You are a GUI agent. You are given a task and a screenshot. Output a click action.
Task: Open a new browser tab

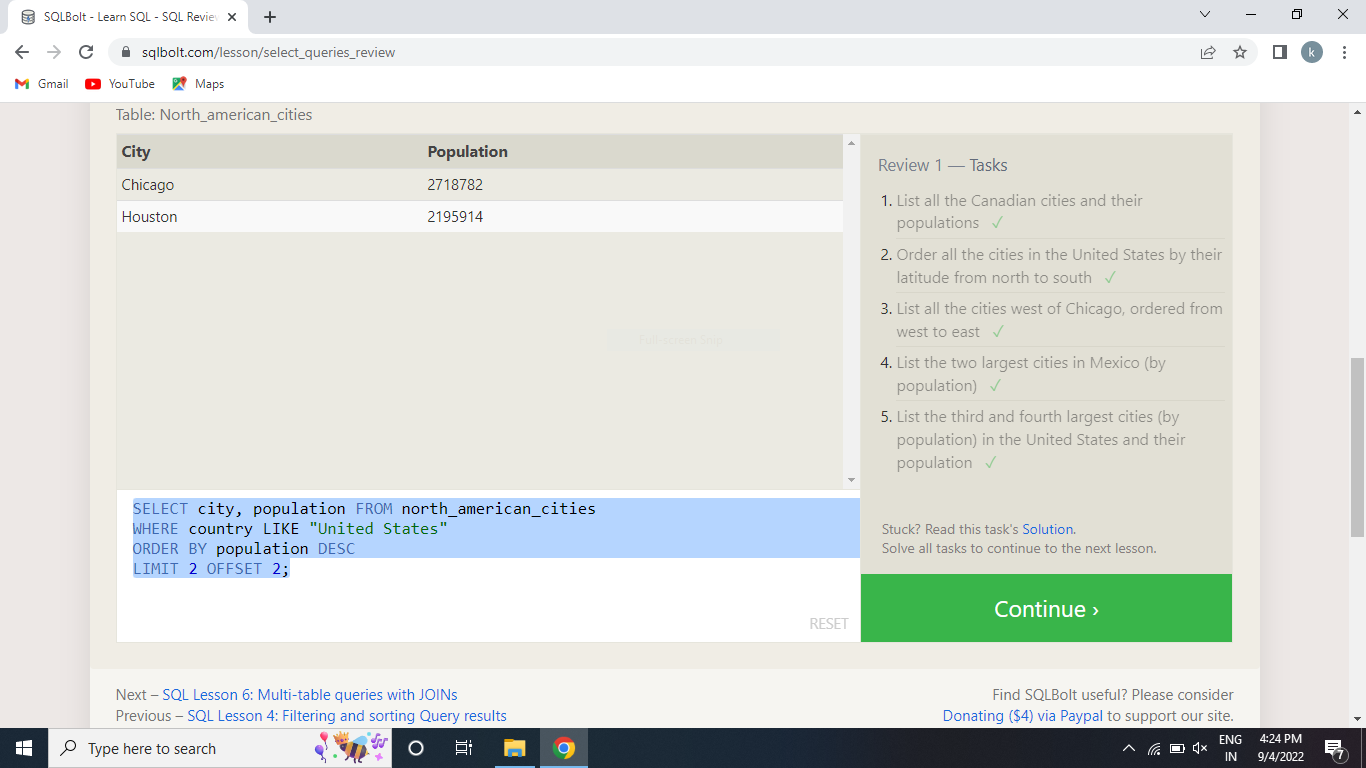270,17
